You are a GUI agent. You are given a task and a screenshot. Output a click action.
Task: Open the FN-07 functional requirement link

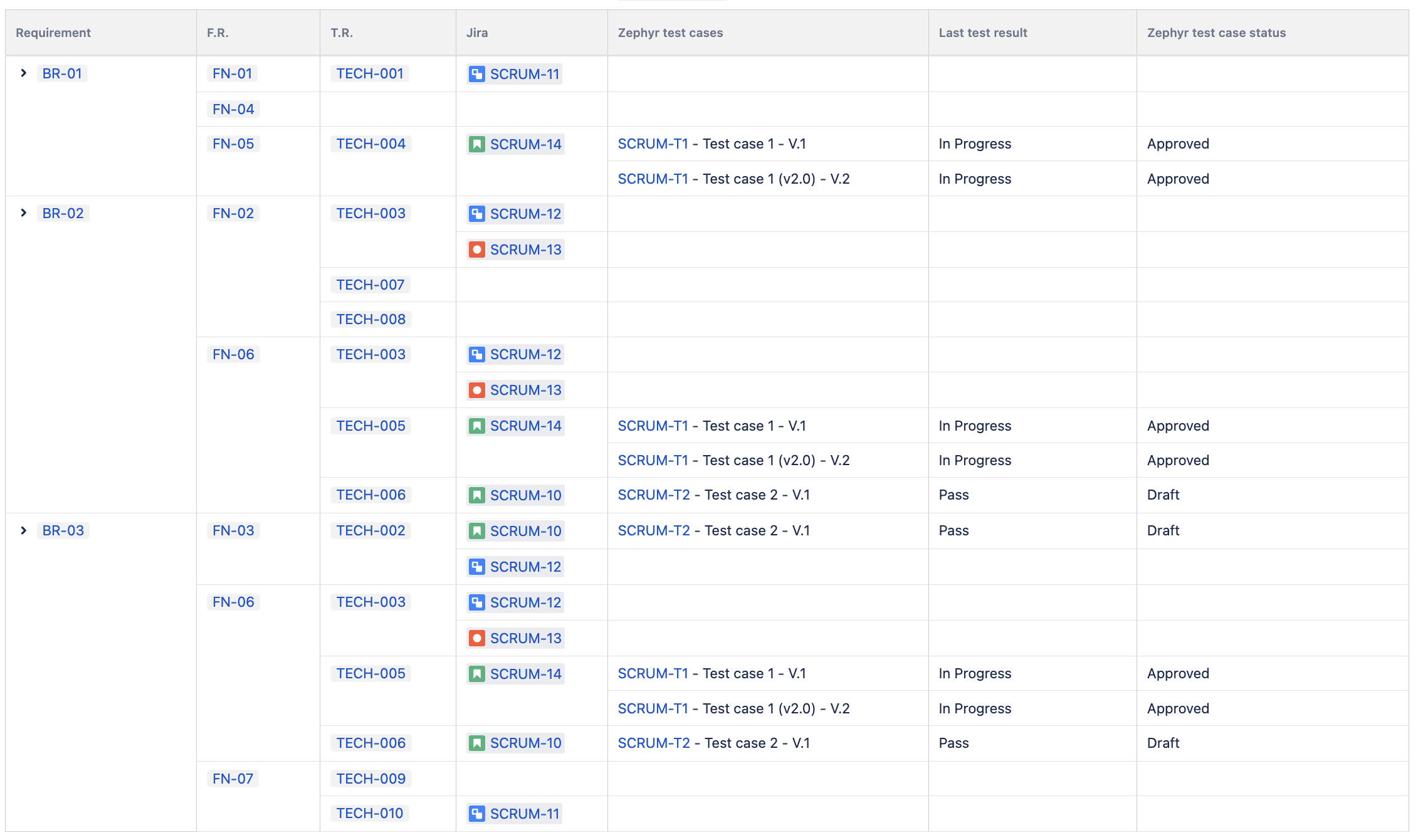(233, 779)
